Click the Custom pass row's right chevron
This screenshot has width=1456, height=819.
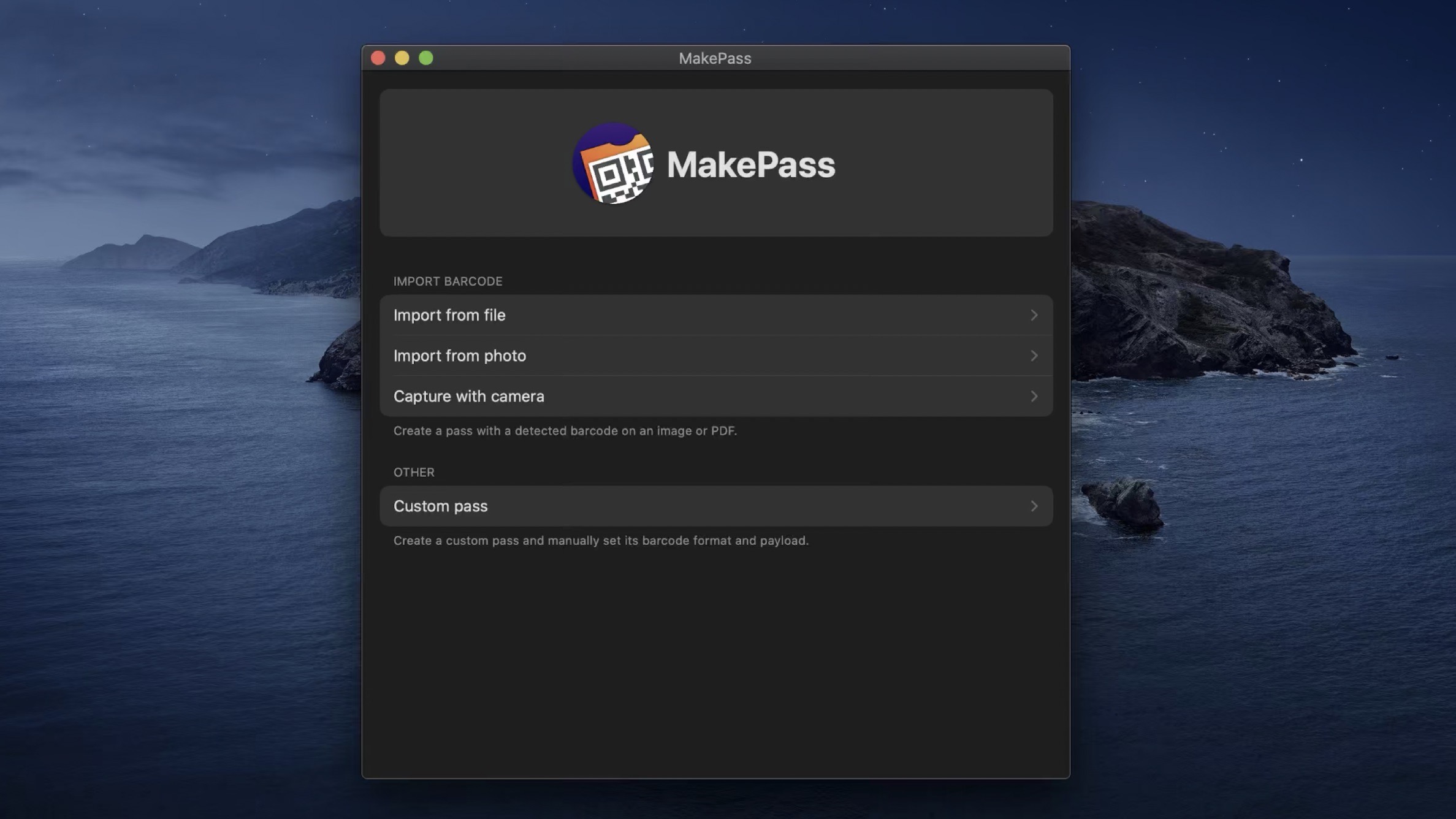(1034, 506)
